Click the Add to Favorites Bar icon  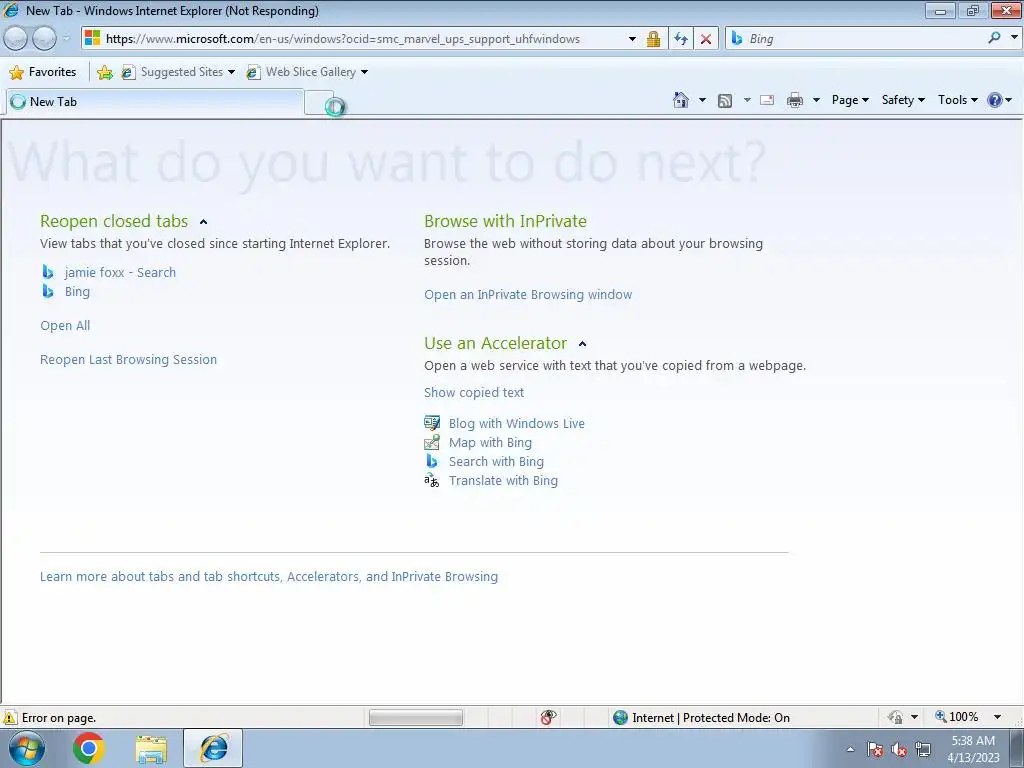pyautogui.click(x=104, y=72)
